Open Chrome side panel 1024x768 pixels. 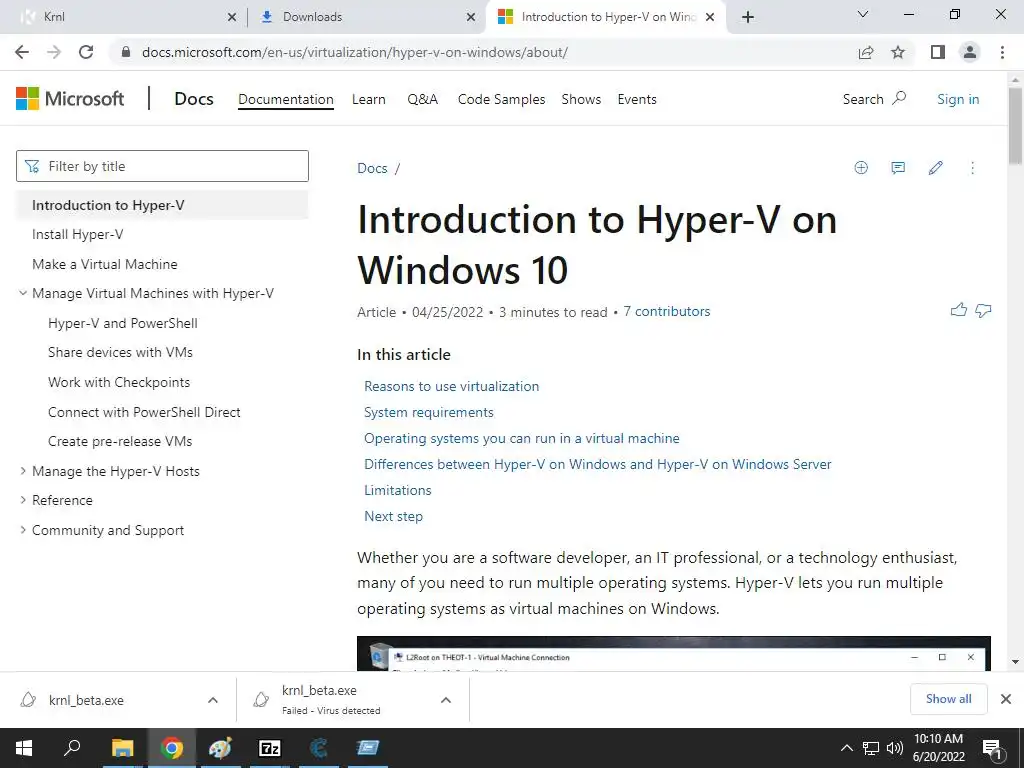(x=938, y=52)
